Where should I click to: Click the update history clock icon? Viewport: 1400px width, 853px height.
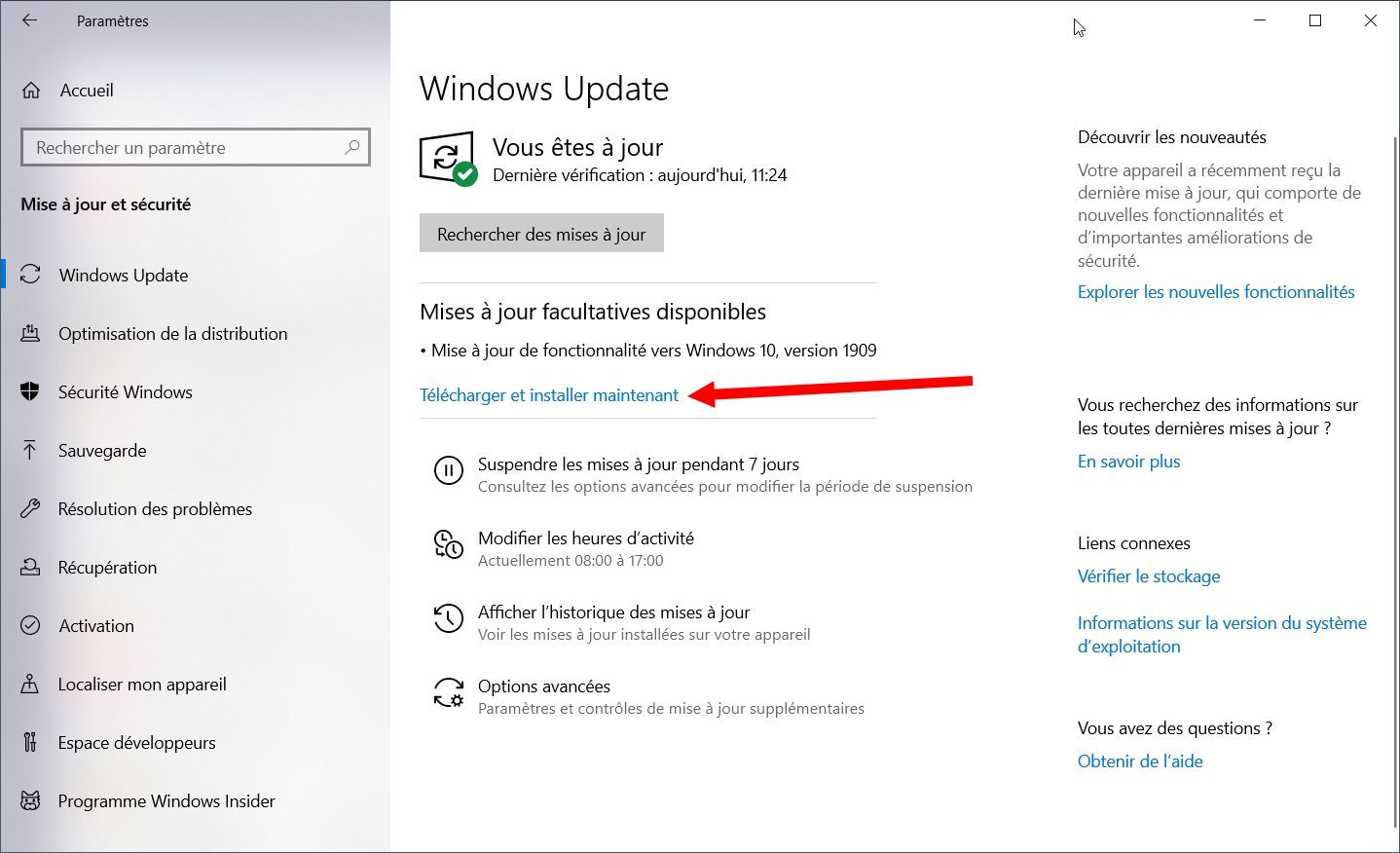(448, 618)
